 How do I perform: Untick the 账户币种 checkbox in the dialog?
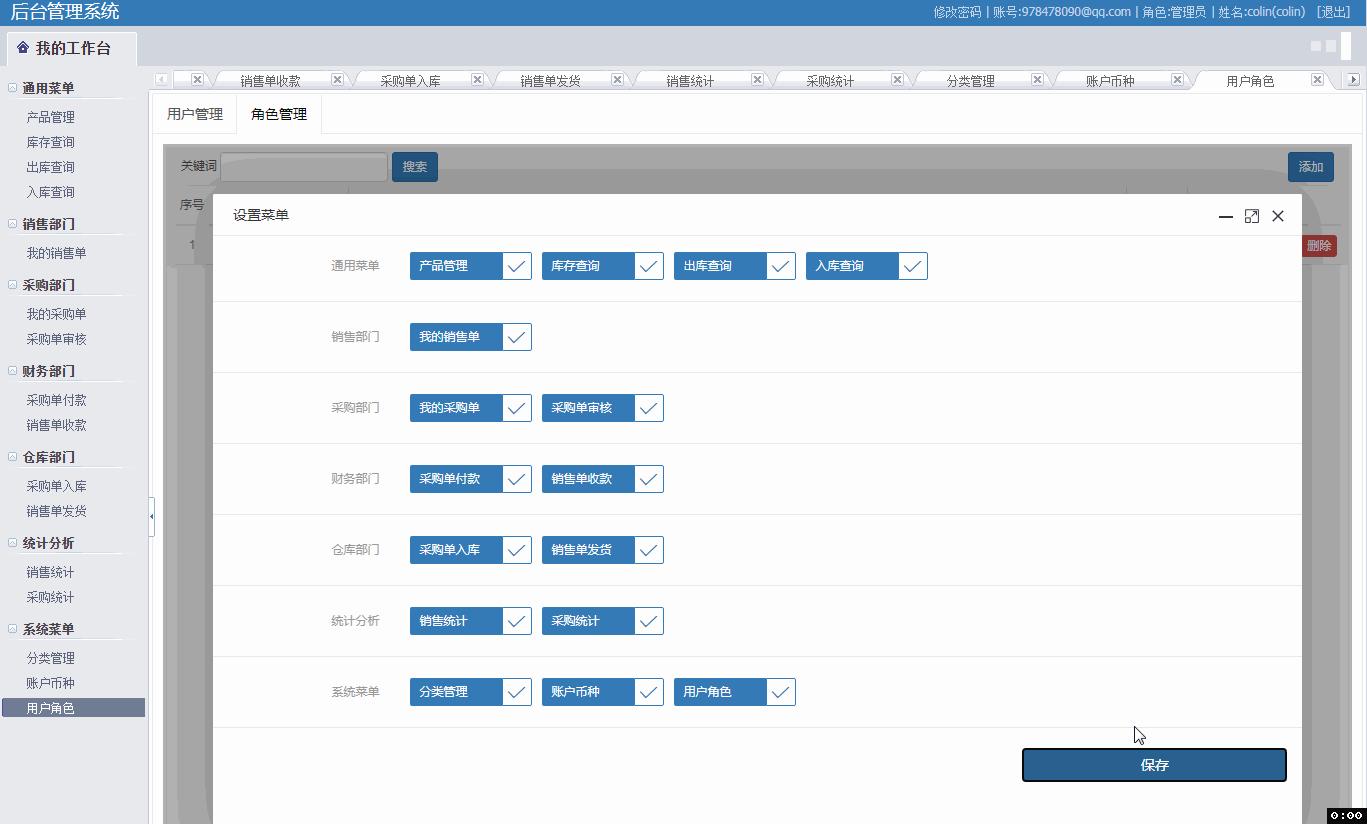coord(648,692)
